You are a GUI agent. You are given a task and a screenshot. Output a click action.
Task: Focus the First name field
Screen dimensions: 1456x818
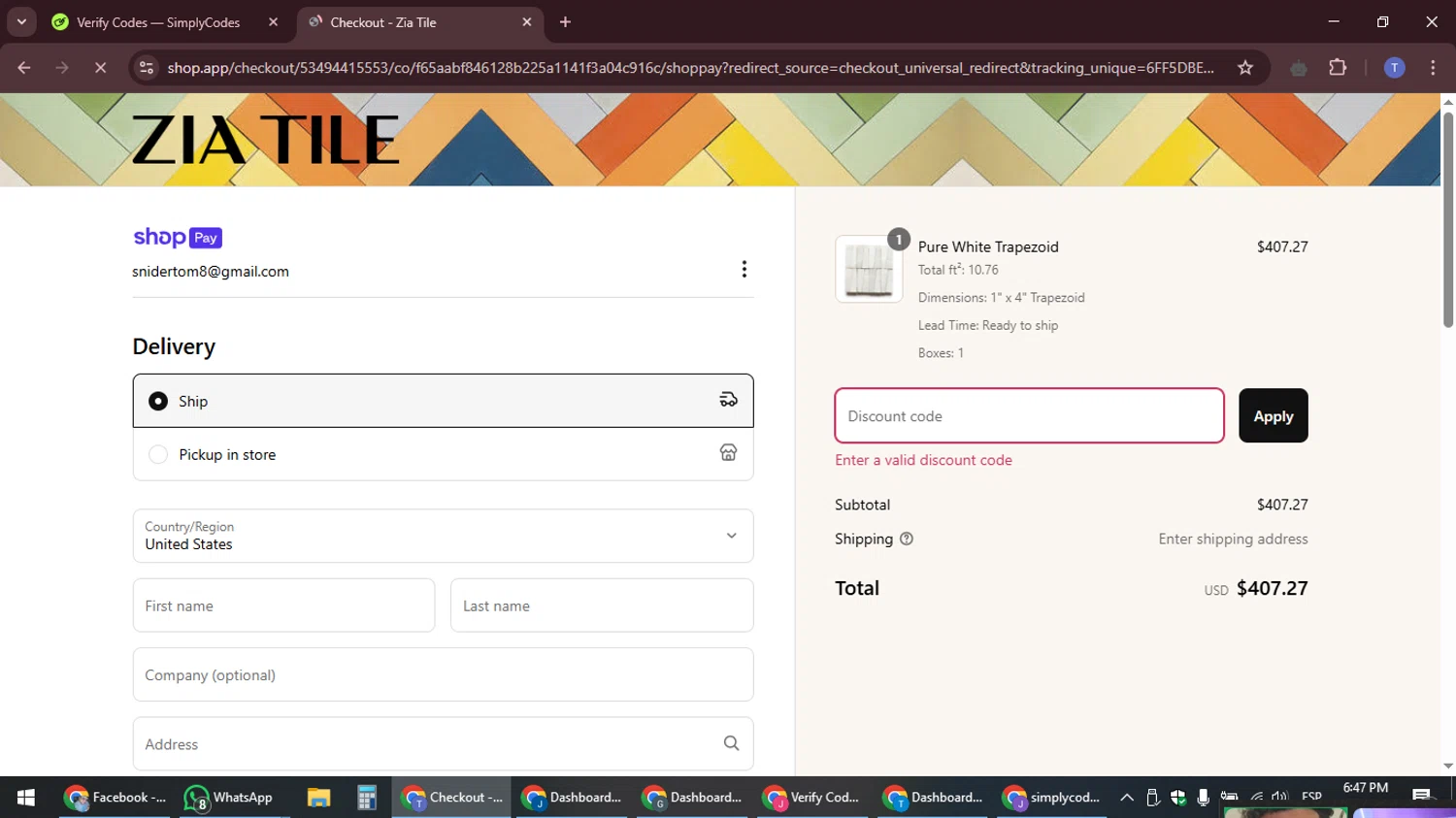click(x=283, y=605)
